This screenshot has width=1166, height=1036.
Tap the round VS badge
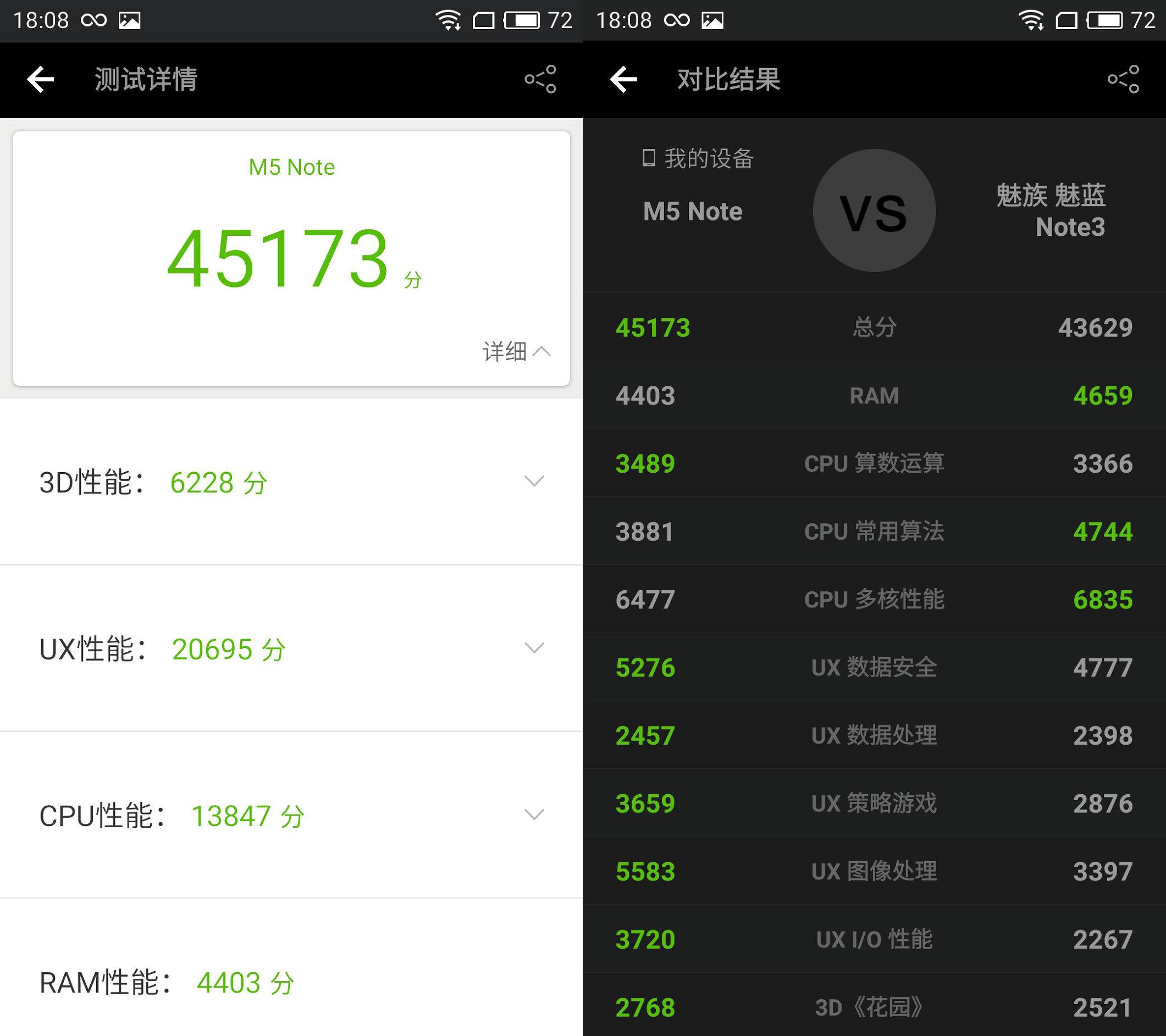pos(874,211)
